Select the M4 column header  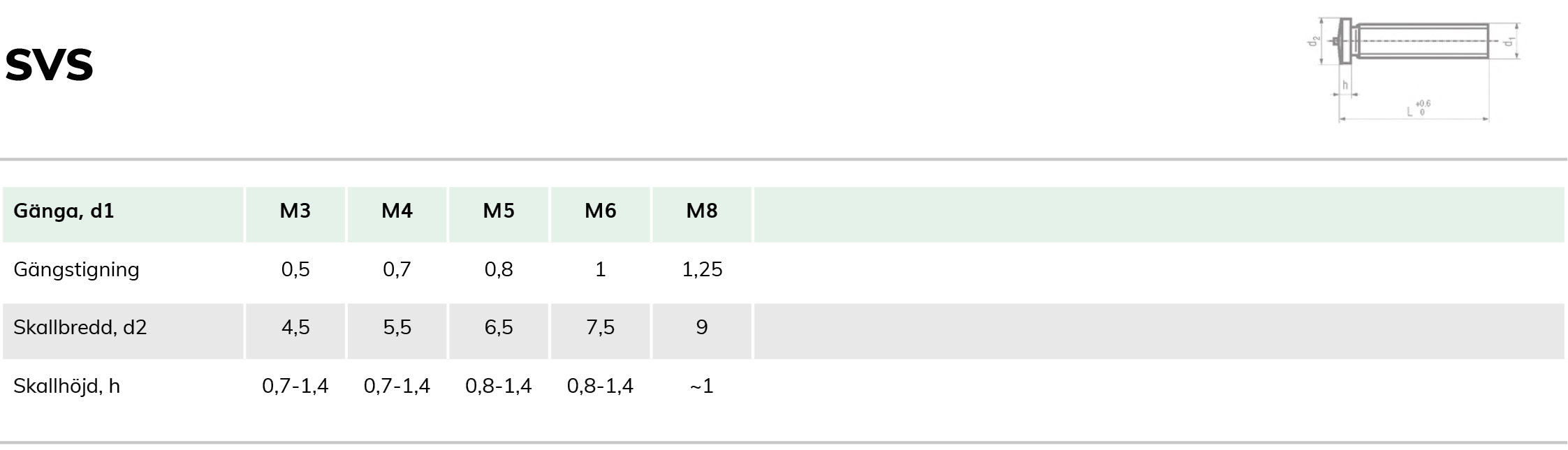397,215
